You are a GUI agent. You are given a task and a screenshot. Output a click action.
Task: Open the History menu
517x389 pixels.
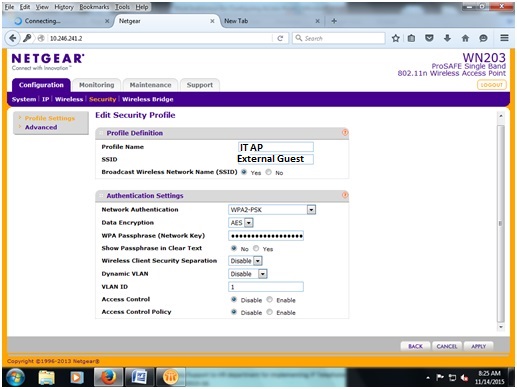point(64,7)
